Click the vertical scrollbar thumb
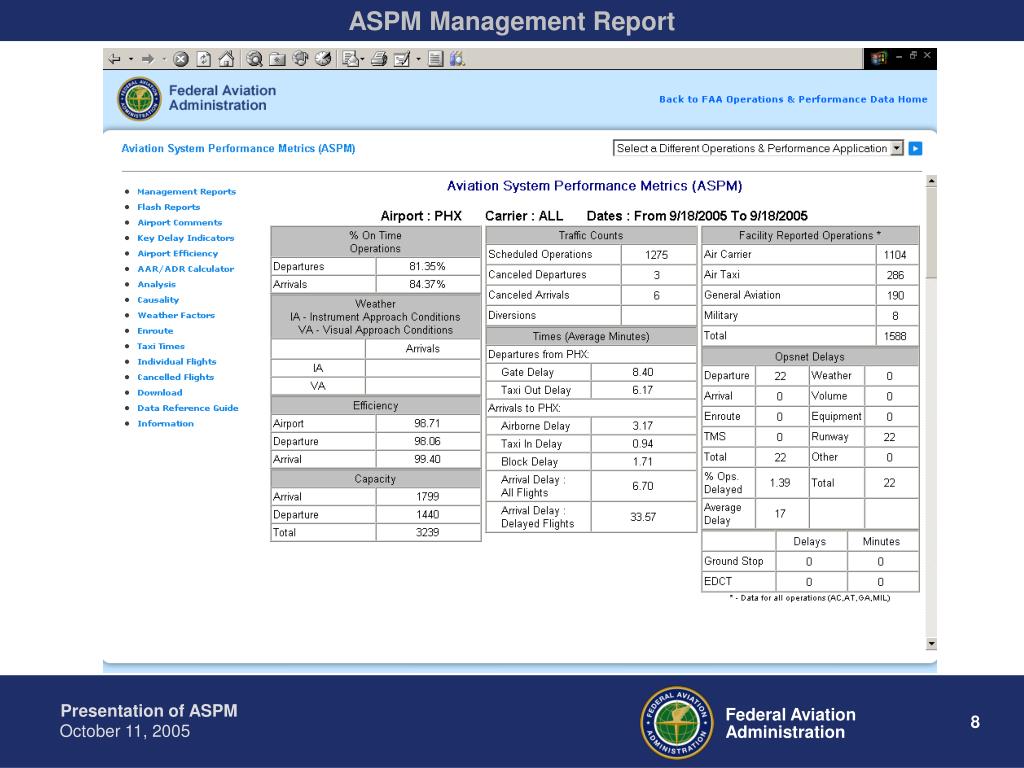 point(931,233)
